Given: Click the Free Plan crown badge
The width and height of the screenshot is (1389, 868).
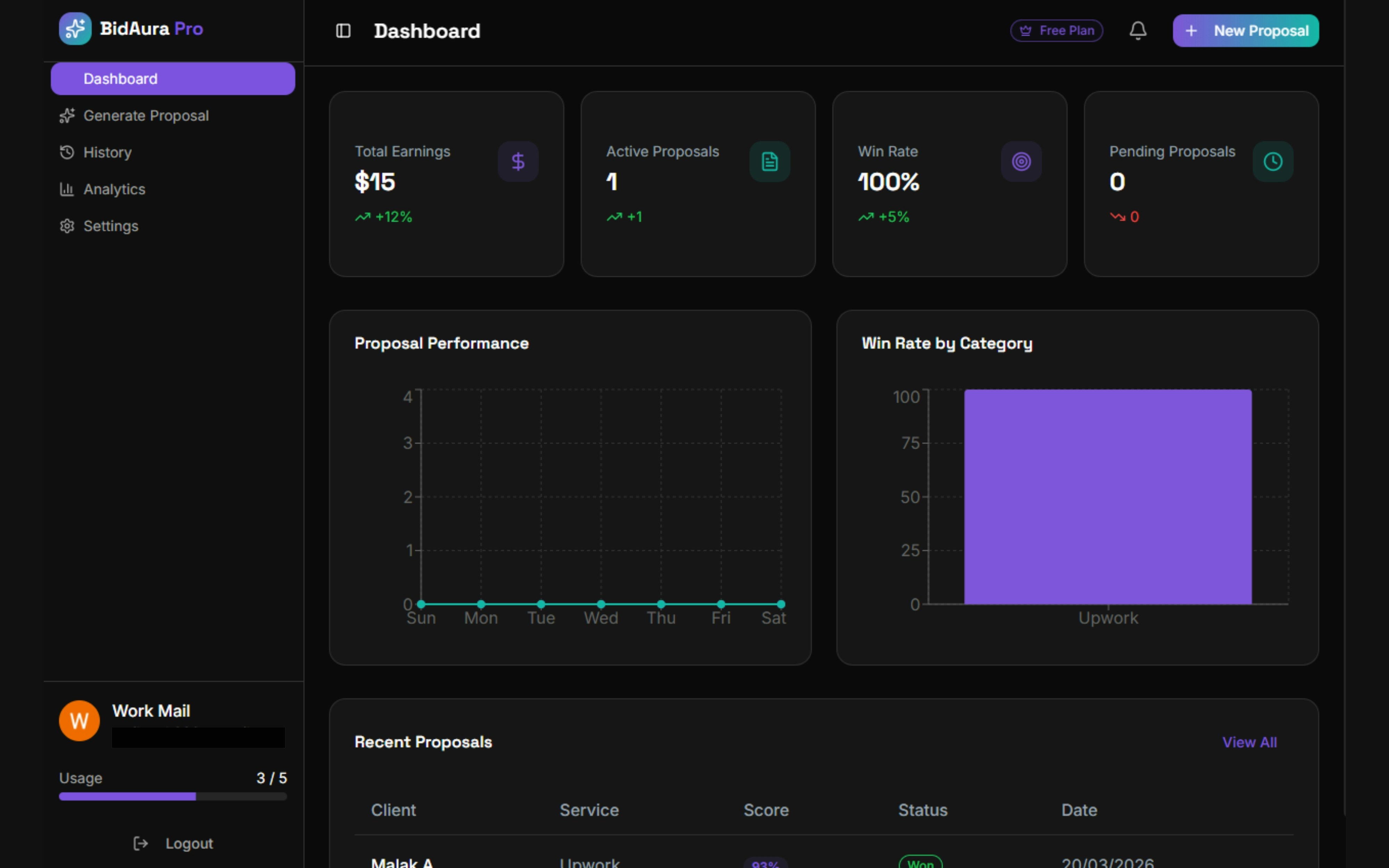Looking at the screenshot, I should [x=1057, y=31].
